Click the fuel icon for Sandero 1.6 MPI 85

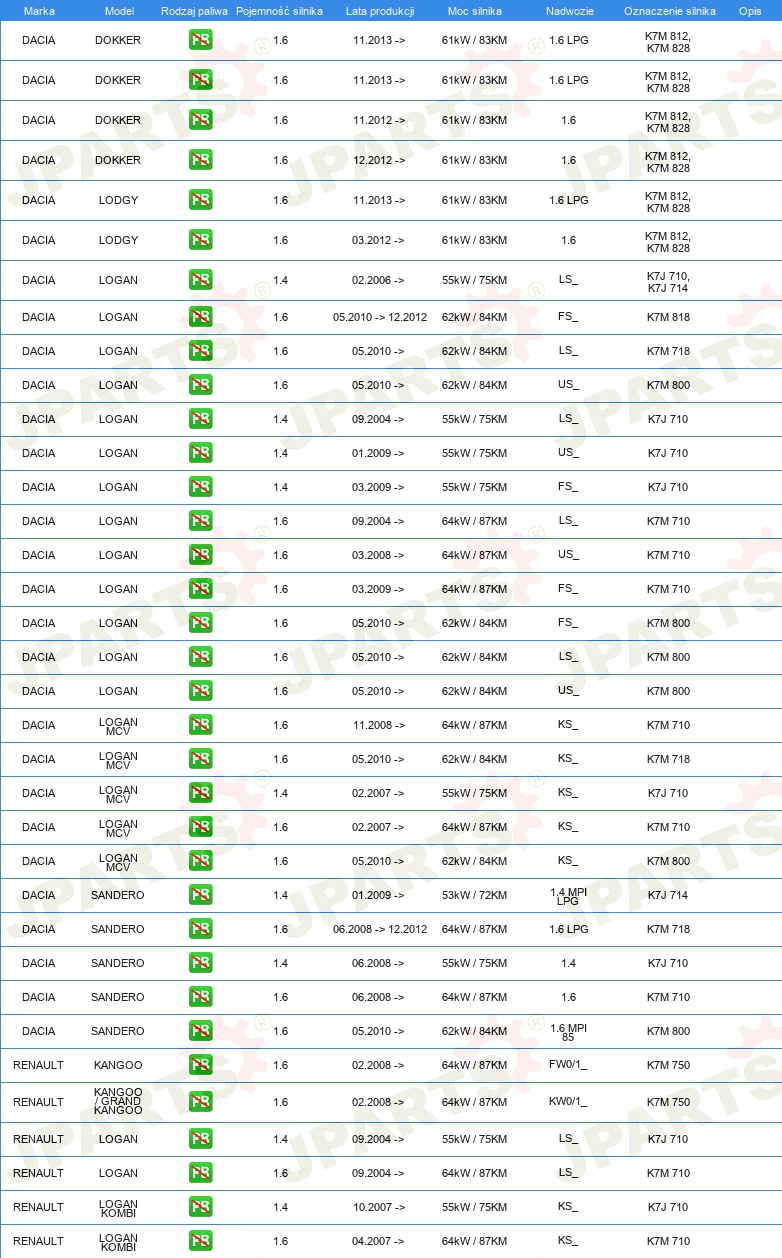pos(200,1031)
